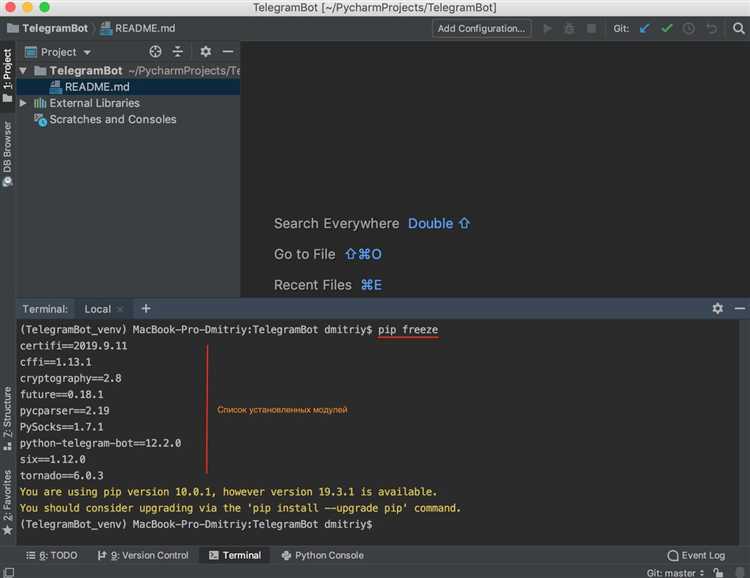Revert changes with the undo arrow icon
Image resolution: width=750 pixels, height=578 pixels.
tap(712, 29)
